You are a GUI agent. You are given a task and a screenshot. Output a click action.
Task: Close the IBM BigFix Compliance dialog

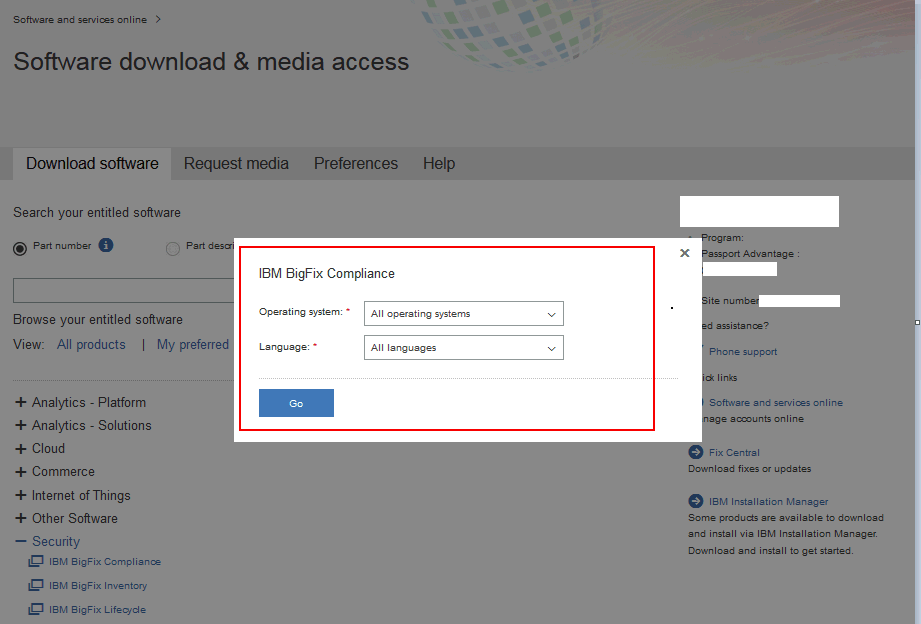684,253
